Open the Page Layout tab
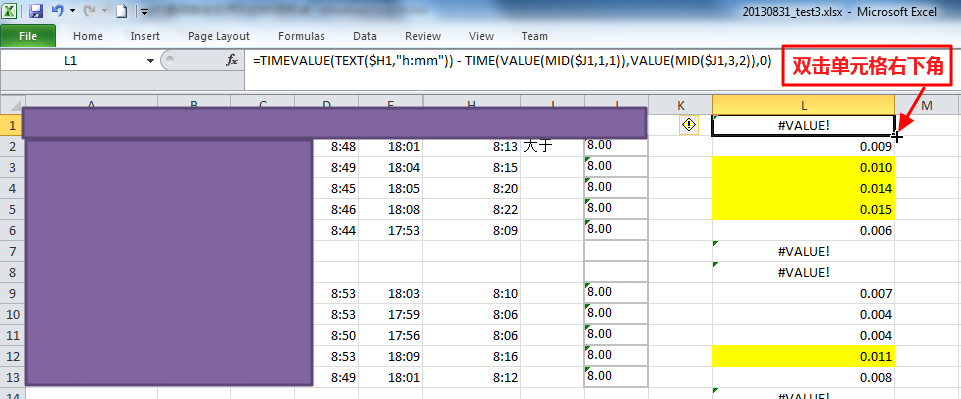The height and width of the screenshot is (399, 961). [x=219, y=36]
